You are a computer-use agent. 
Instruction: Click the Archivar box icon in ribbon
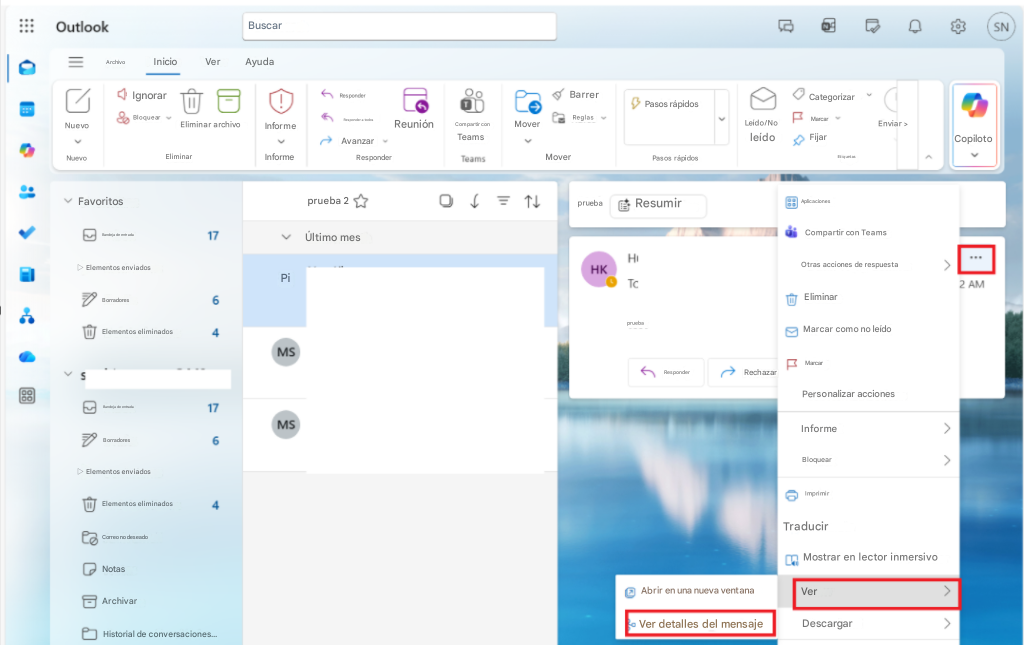coord(229,101)
